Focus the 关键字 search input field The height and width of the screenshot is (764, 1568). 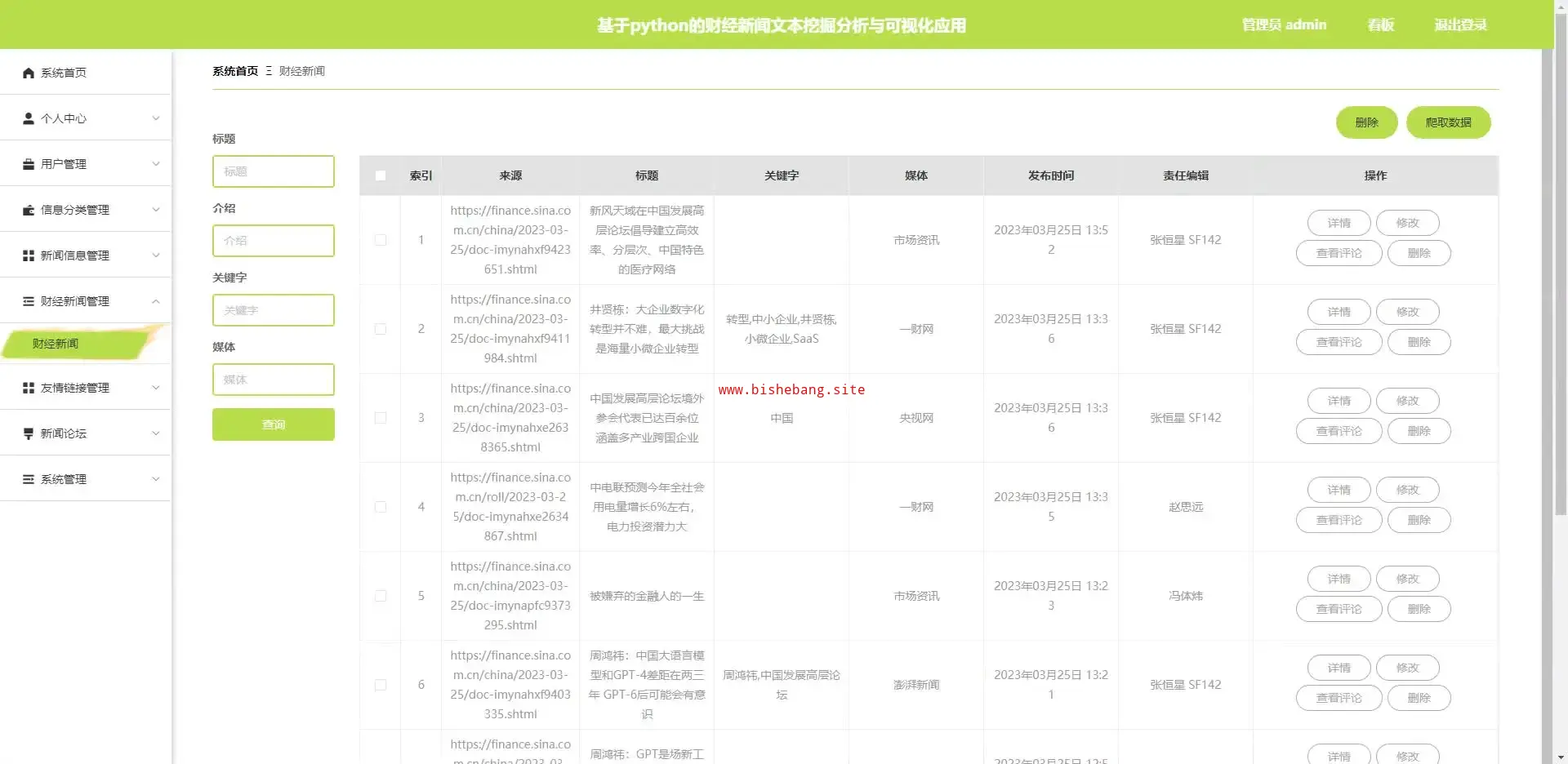coord(274,310)
